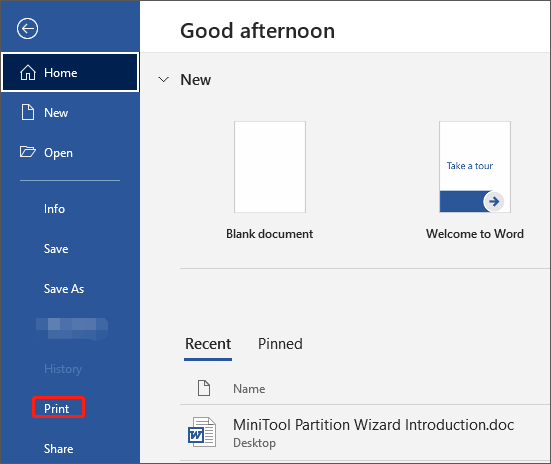
Task: Click the arrow icon on Take a tour
Action: click(494, 201)
